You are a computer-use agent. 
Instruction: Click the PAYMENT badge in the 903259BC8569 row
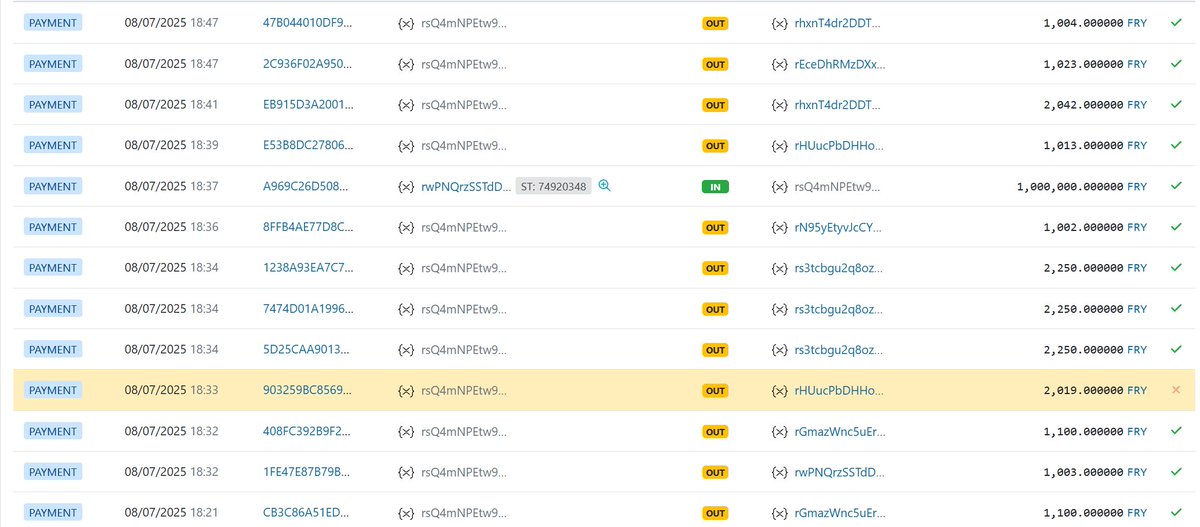point(53,390)
